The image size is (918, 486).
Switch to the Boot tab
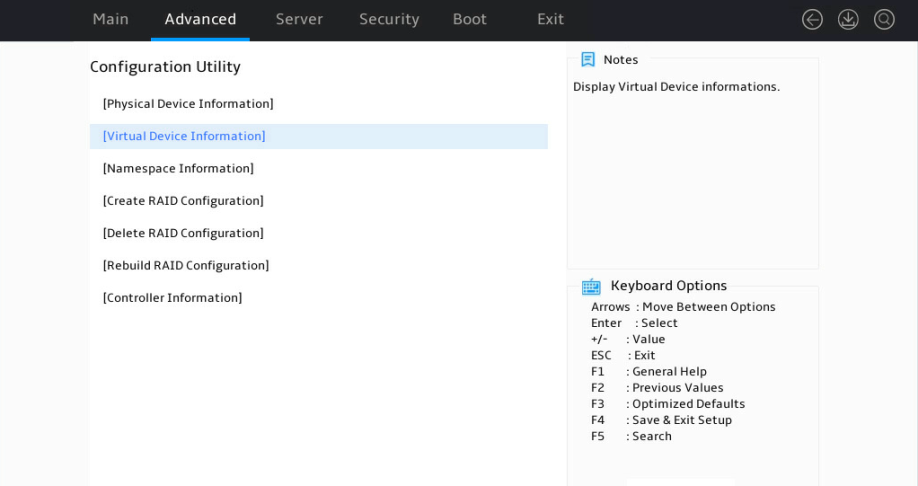(470, 19)
